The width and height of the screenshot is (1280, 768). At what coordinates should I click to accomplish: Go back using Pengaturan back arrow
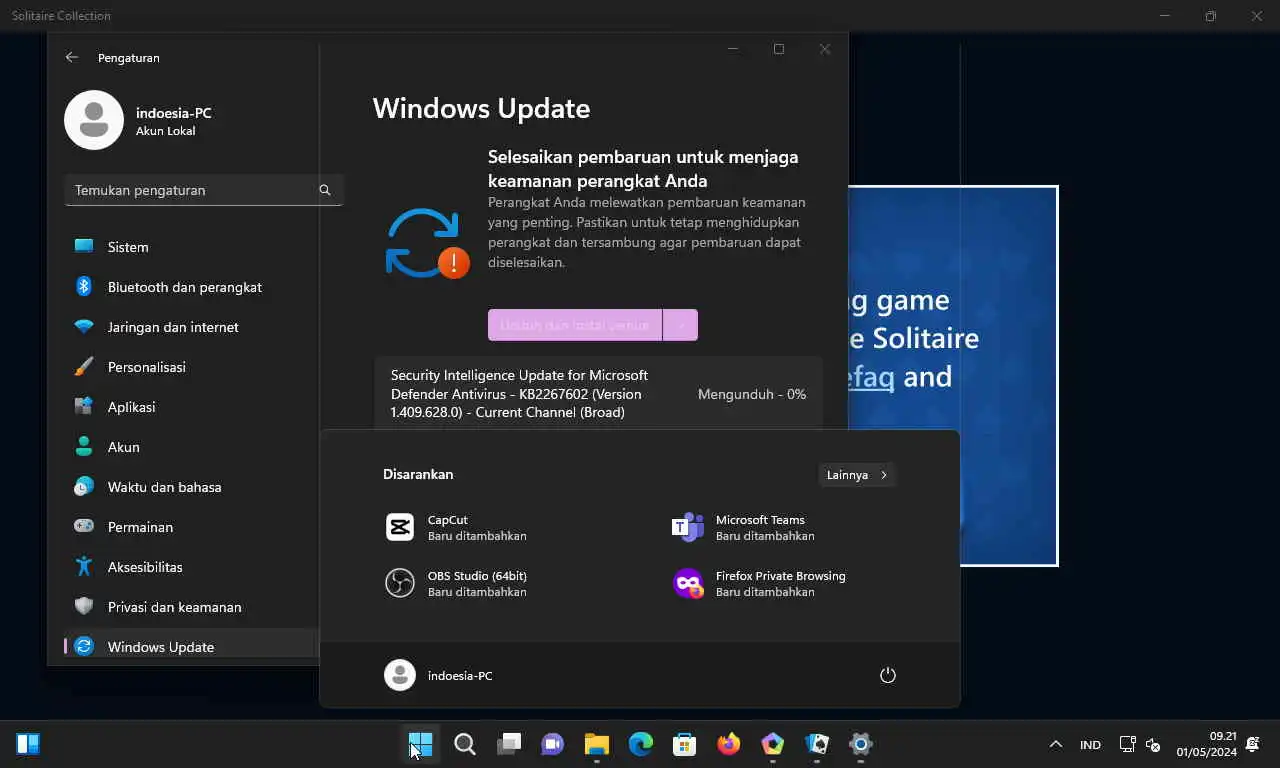72,57
